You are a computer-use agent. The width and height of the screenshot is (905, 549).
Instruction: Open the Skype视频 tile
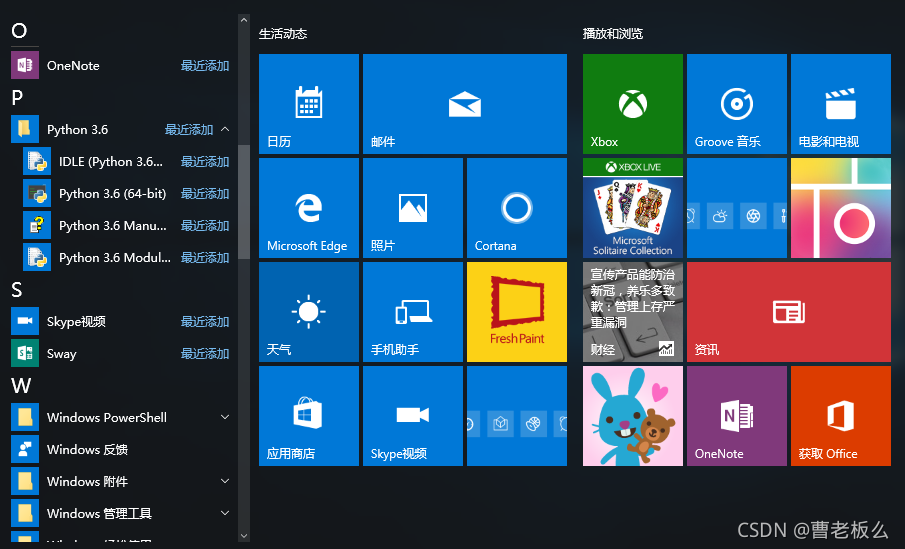tap(413, 416)
